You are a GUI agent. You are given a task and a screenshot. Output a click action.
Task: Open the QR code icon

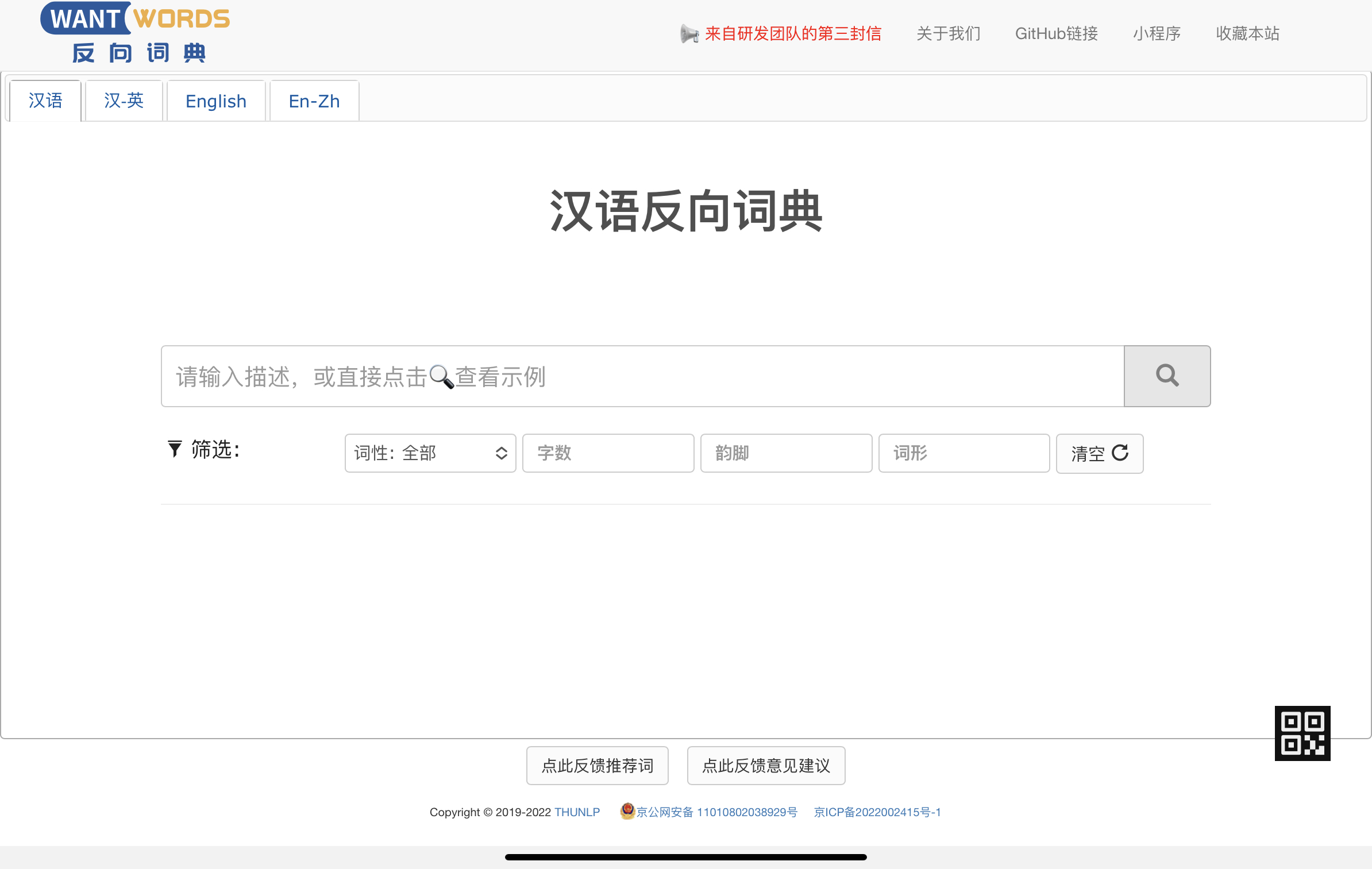1302,733
